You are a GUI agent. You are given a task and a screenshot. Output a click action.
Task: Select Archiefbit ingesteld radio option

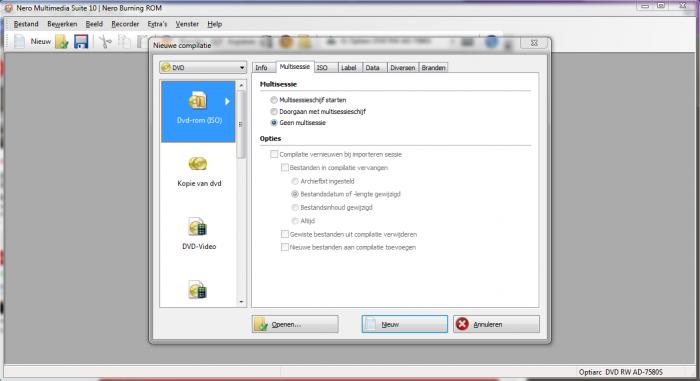[x=295, y=181]
